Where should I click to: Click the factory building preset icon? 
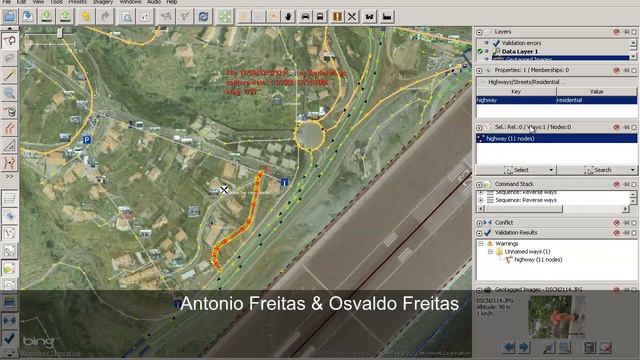pyautogui.click(x=387, y=17)
